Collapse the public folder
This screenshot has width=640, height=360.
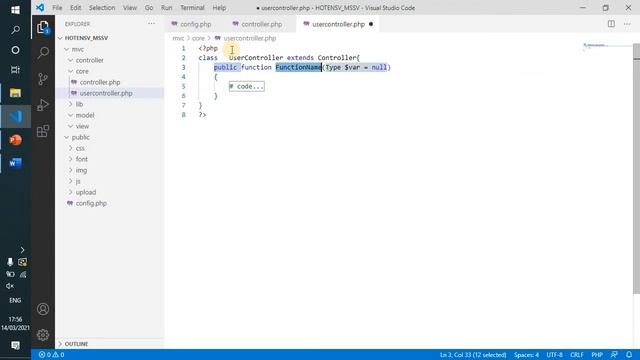80,137
